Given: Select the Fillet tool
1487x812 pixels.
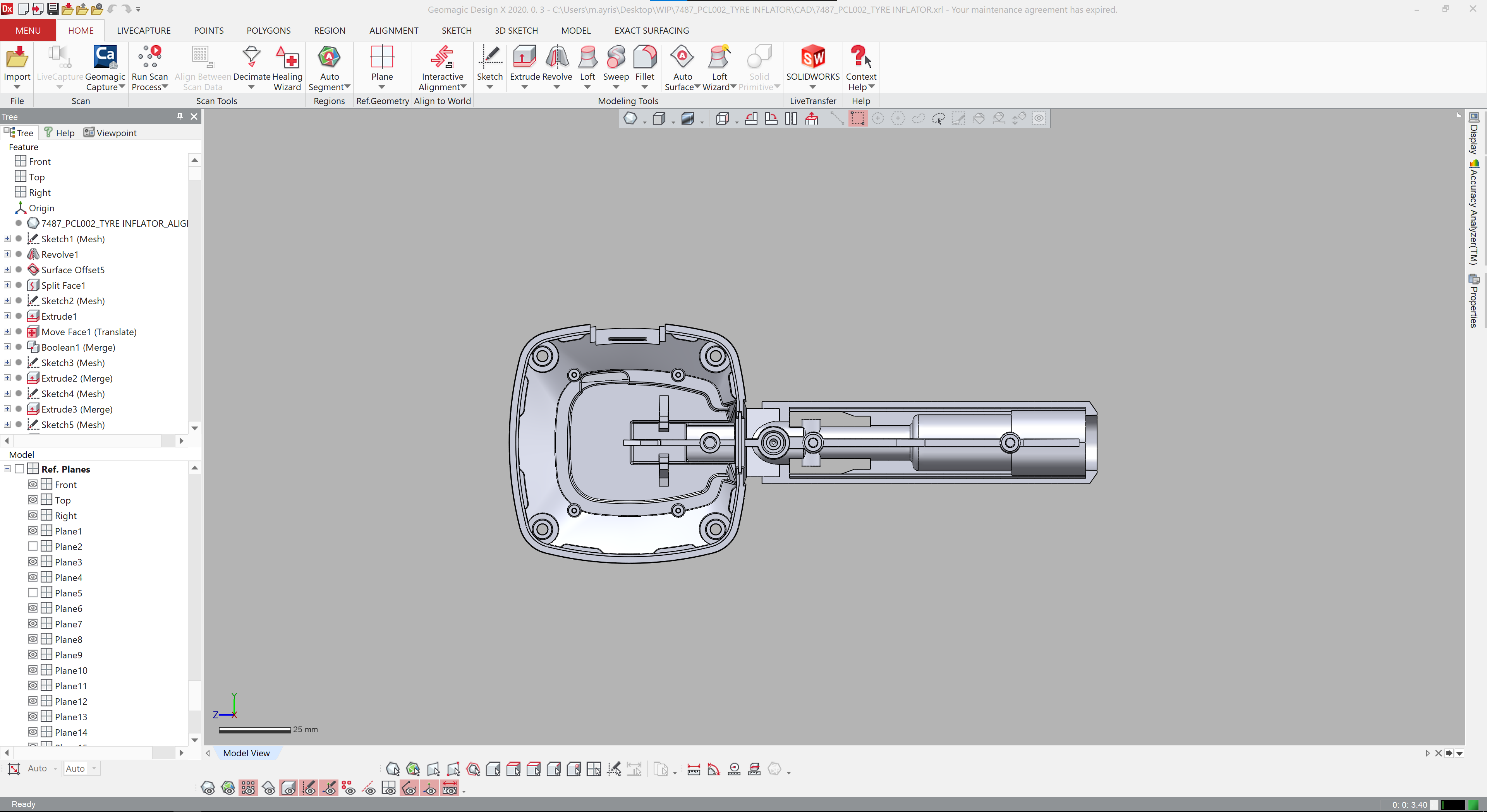Looking at the screenshot, I should tap(645, 63).
